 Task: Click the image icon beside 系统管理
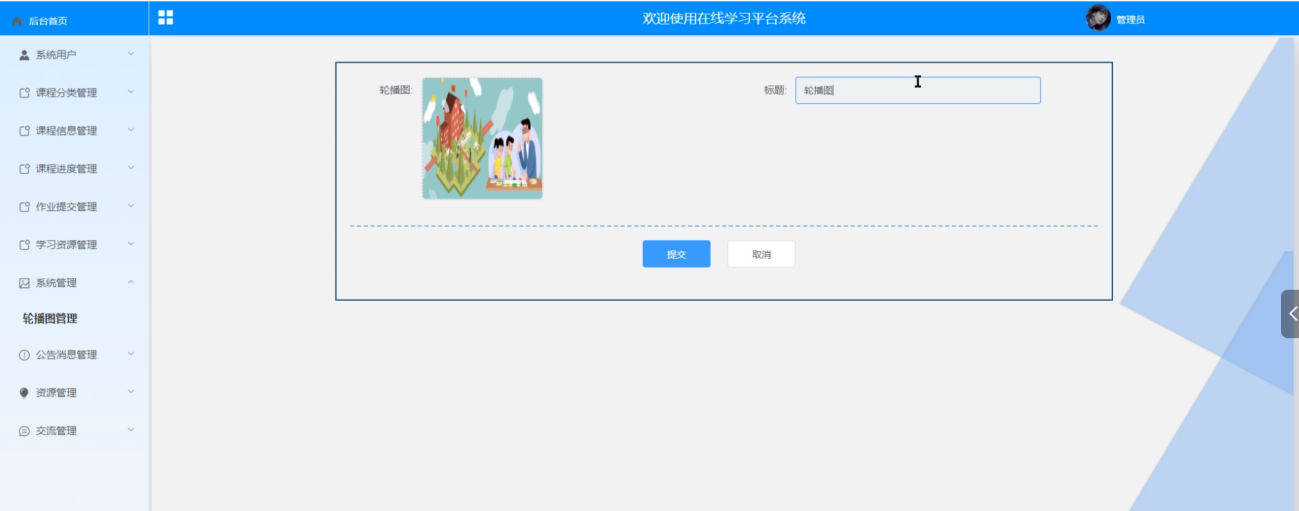tap(24, 282)
